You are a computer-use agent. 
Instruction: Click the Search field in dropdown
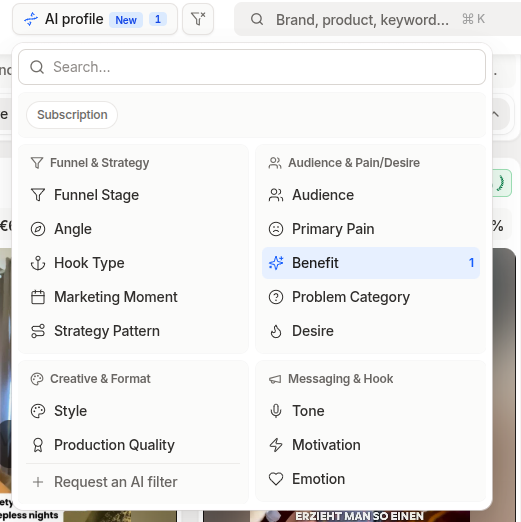tap(252, 67)
